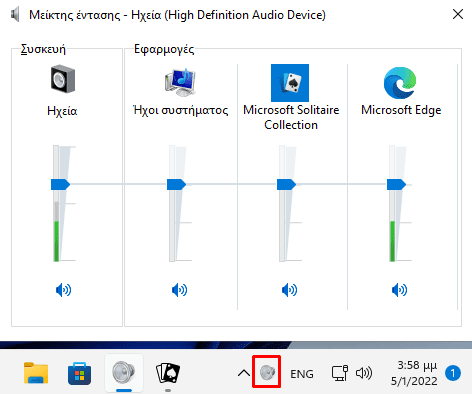Show hidden tray icons chevron
Viewport: 472px width, 394px height.
click(x=244, y=373)
